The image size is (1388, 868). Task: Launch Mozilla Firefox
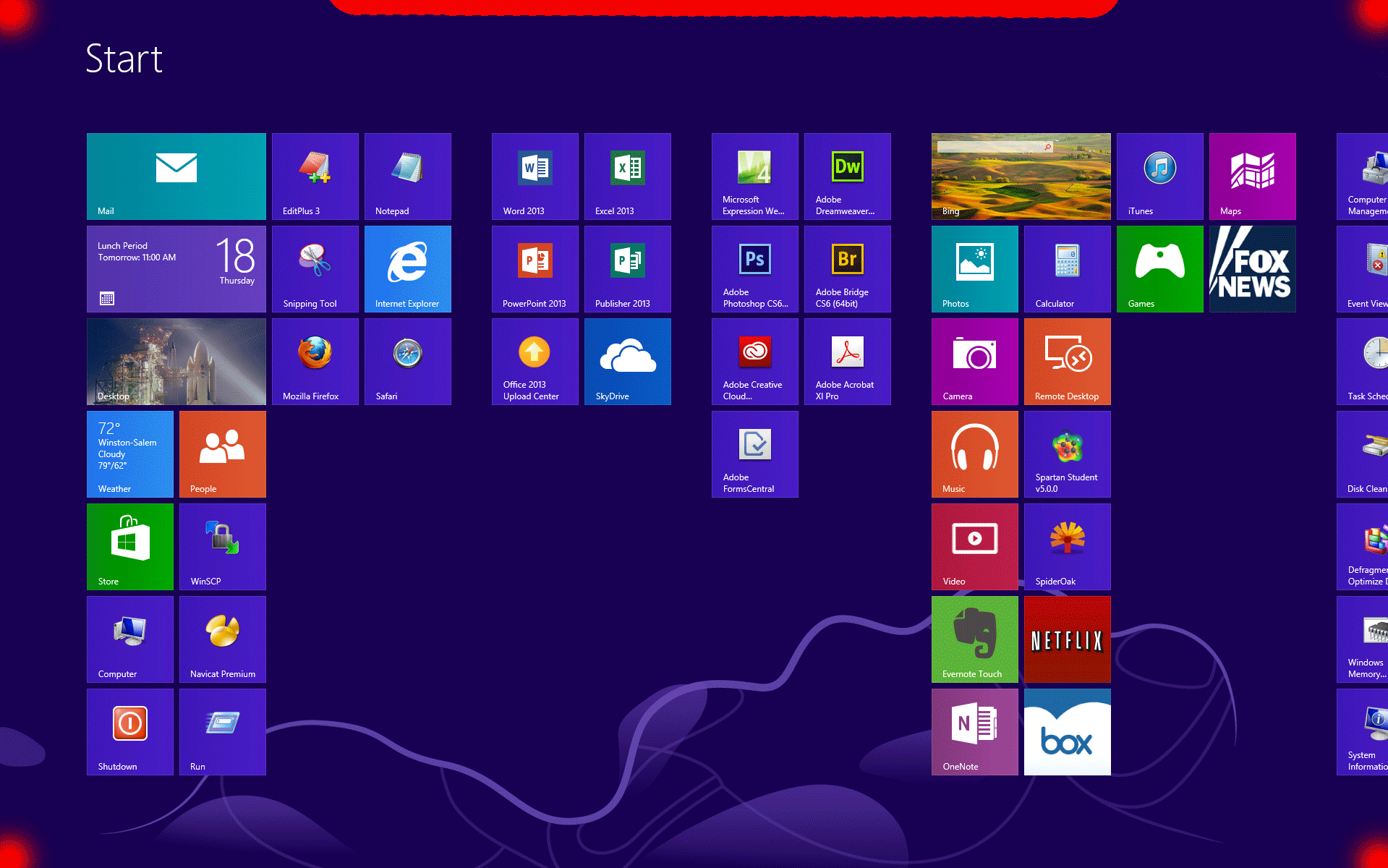[x=315, y=362]
